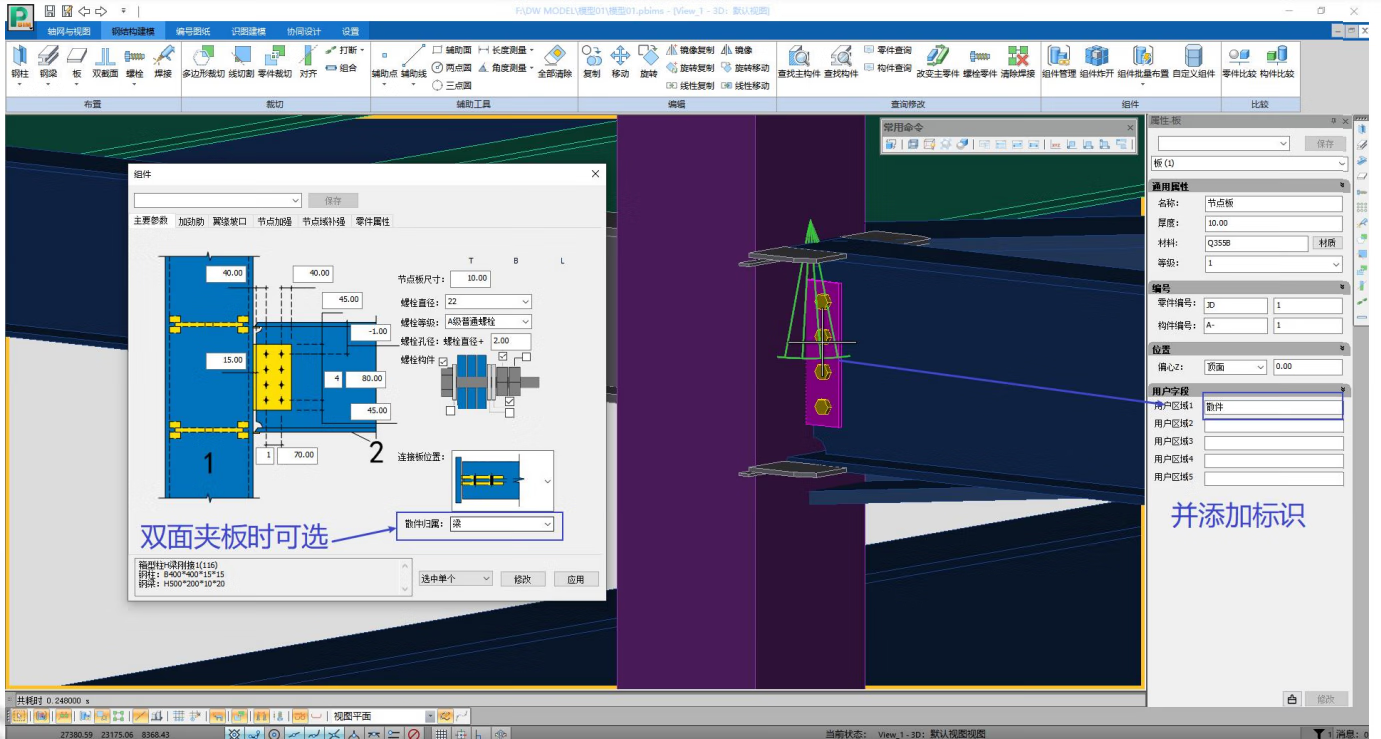Open the 螺栓直径 dropdown showing 22
This screenshot has height=739, width=1381.
[x=490, y=301]
